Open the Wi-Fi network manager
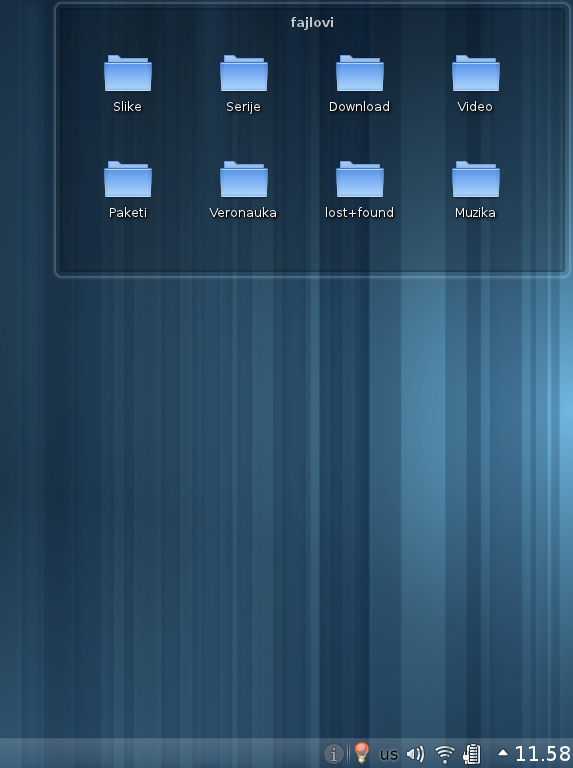Viewport: 573px width, 768px height. (x=445, y=754)
